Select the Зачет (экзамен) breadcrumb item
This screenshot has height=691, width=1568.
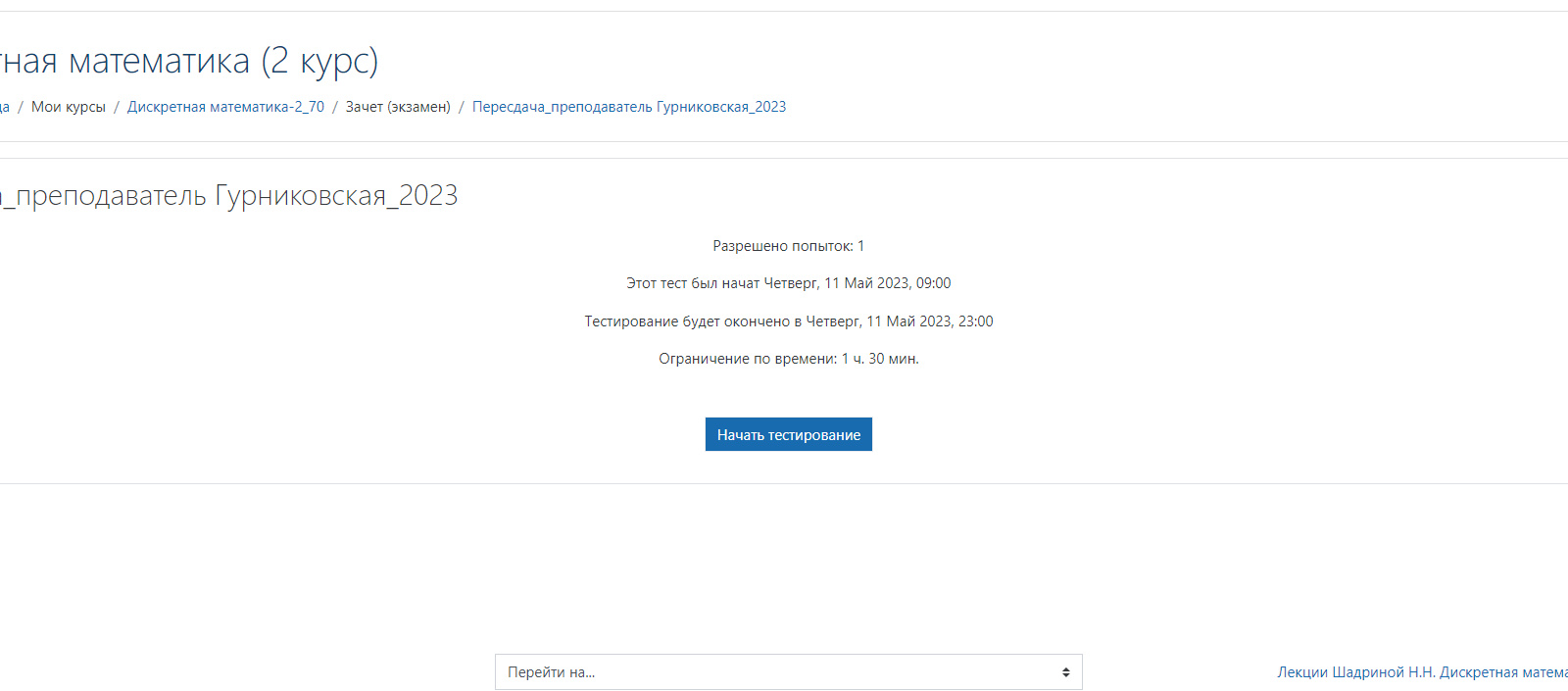pos(398,107)
